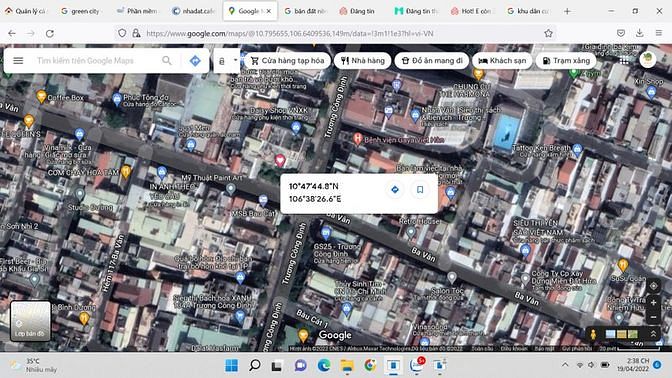
Task: Open directions via blue diamond beside search
Action: point(195,61)
